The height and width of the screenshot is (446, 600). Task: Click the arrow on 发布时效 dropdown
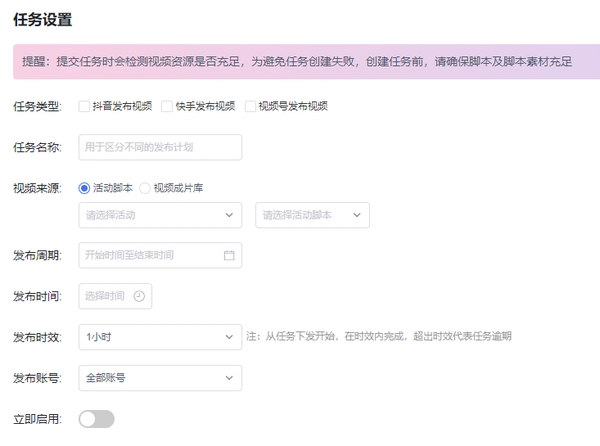coord(229,337)
